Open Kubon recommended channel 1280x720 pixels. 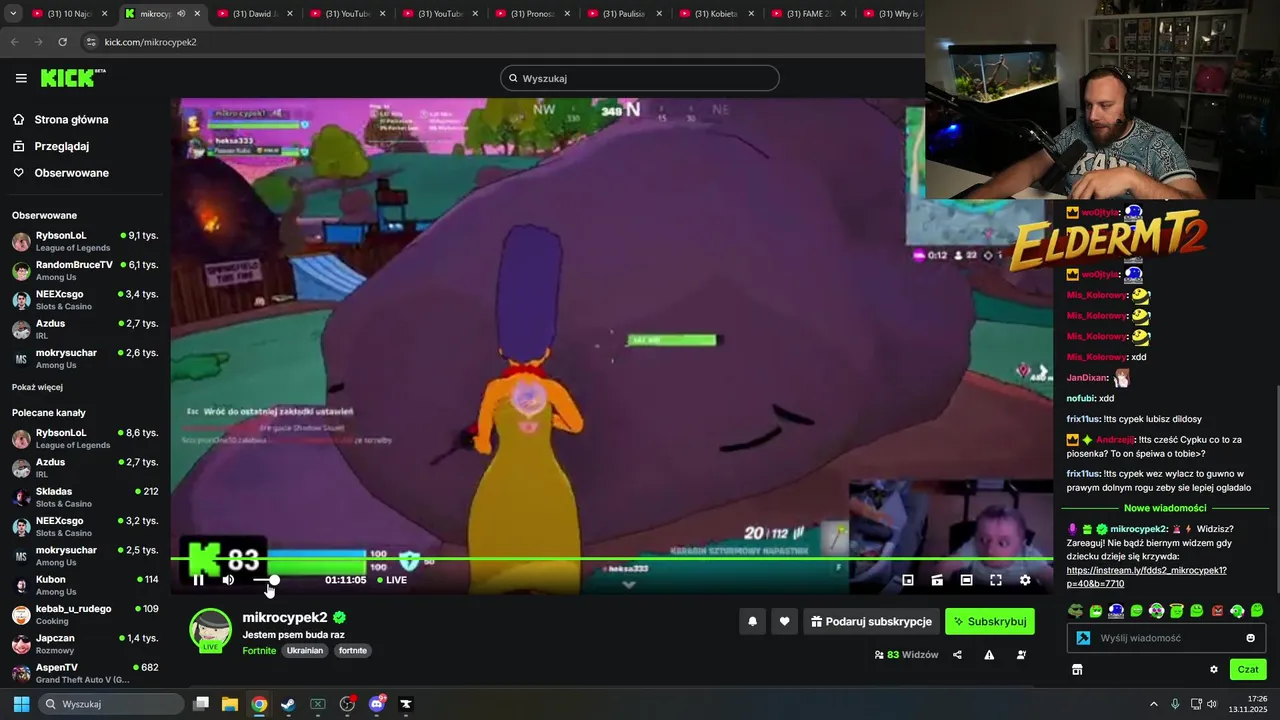click(85, 585)
